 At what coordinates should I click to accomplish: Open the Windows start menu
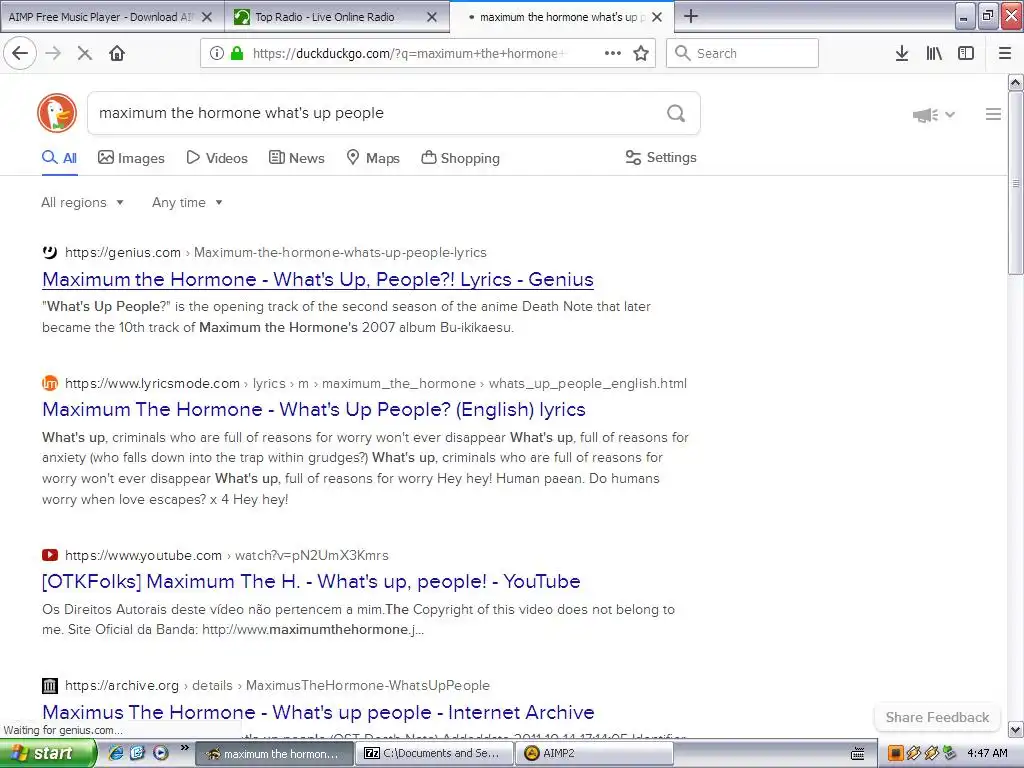pyautogui.click(x=47, y=753)
